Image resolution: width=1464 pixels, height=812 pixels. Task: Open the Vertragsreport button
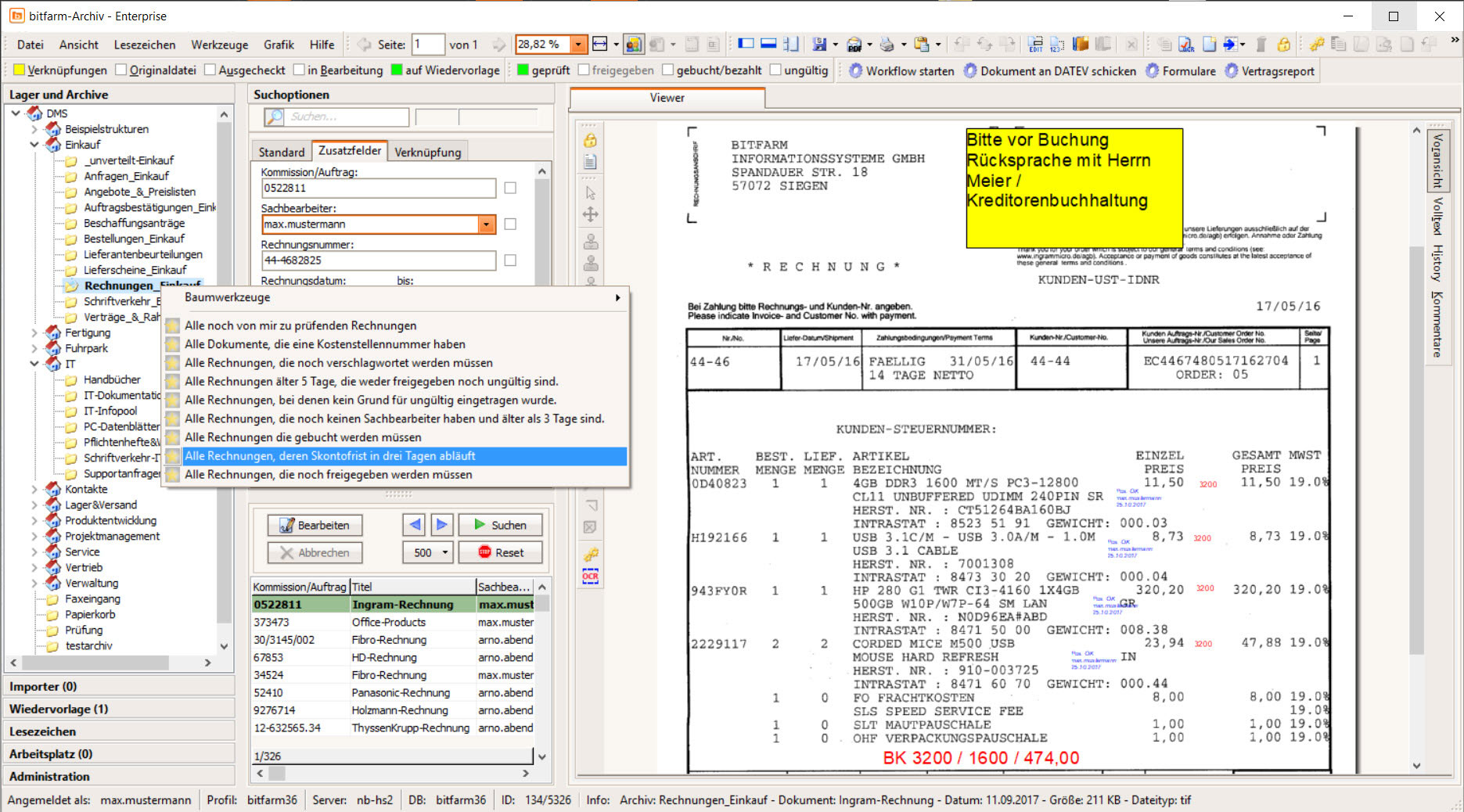(x=1269, y=70)
